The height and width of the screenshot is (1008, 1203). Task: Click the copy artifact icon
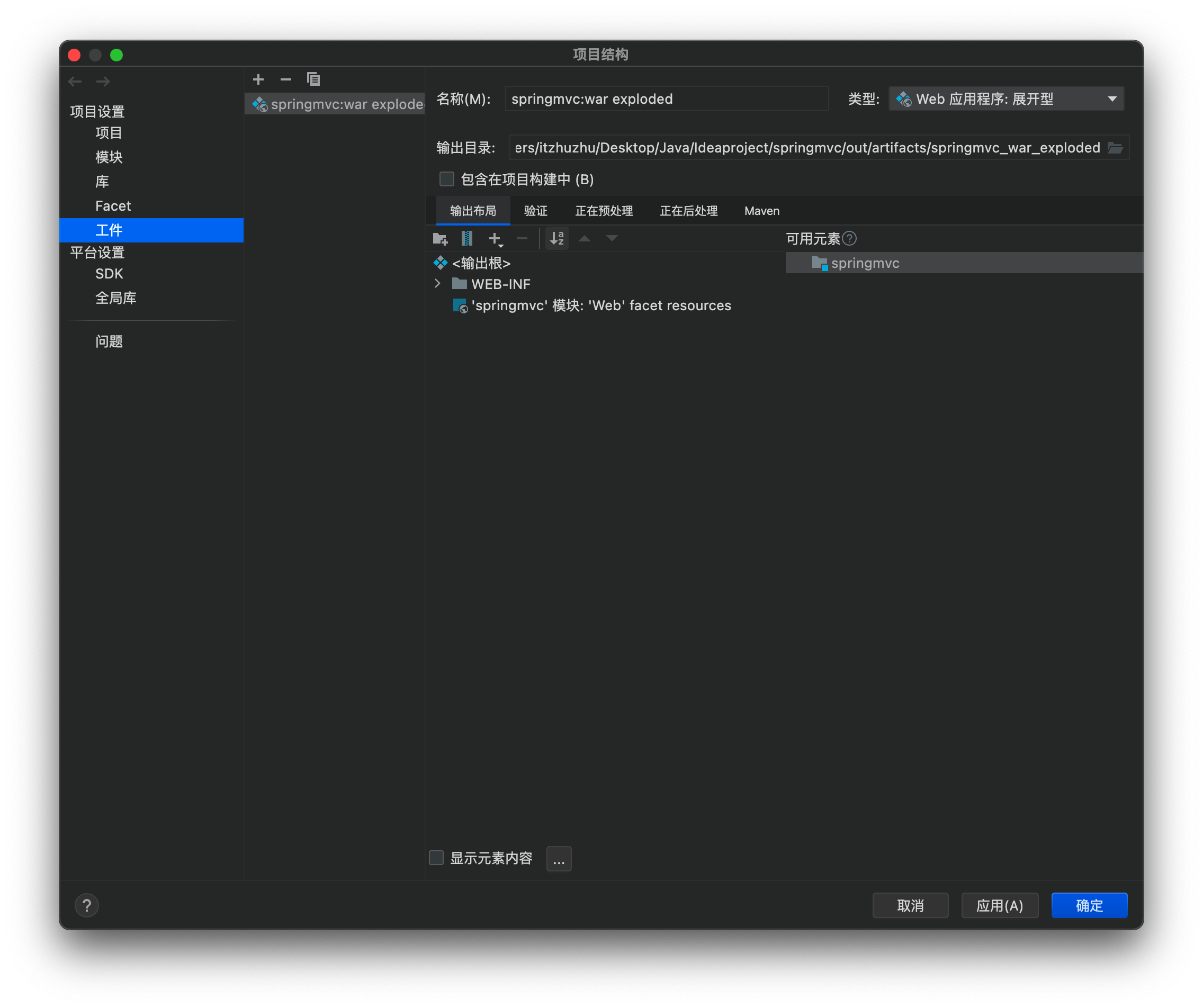tap(313, 79)
